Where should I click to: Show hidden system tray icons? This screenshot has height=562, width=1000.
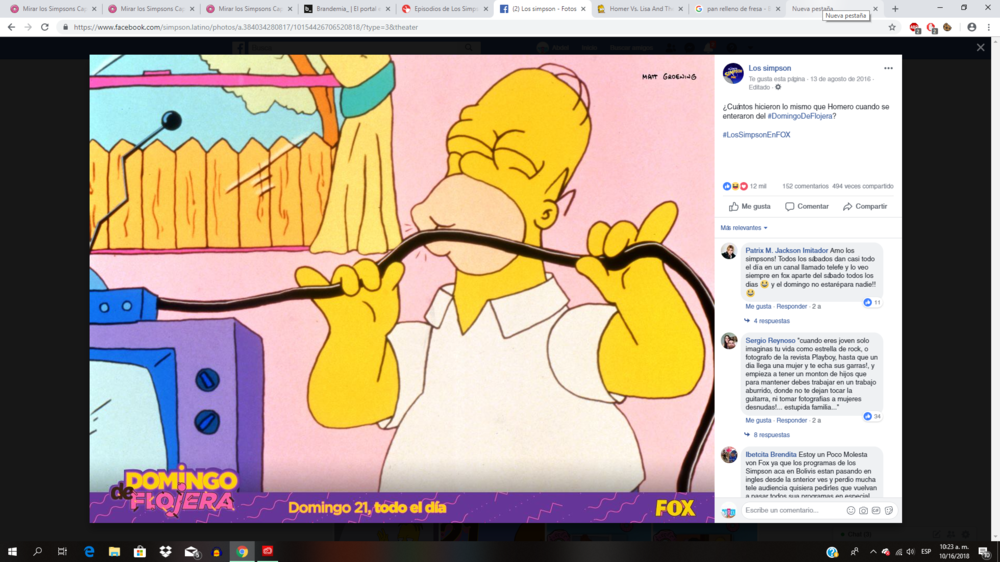(873, 552)
